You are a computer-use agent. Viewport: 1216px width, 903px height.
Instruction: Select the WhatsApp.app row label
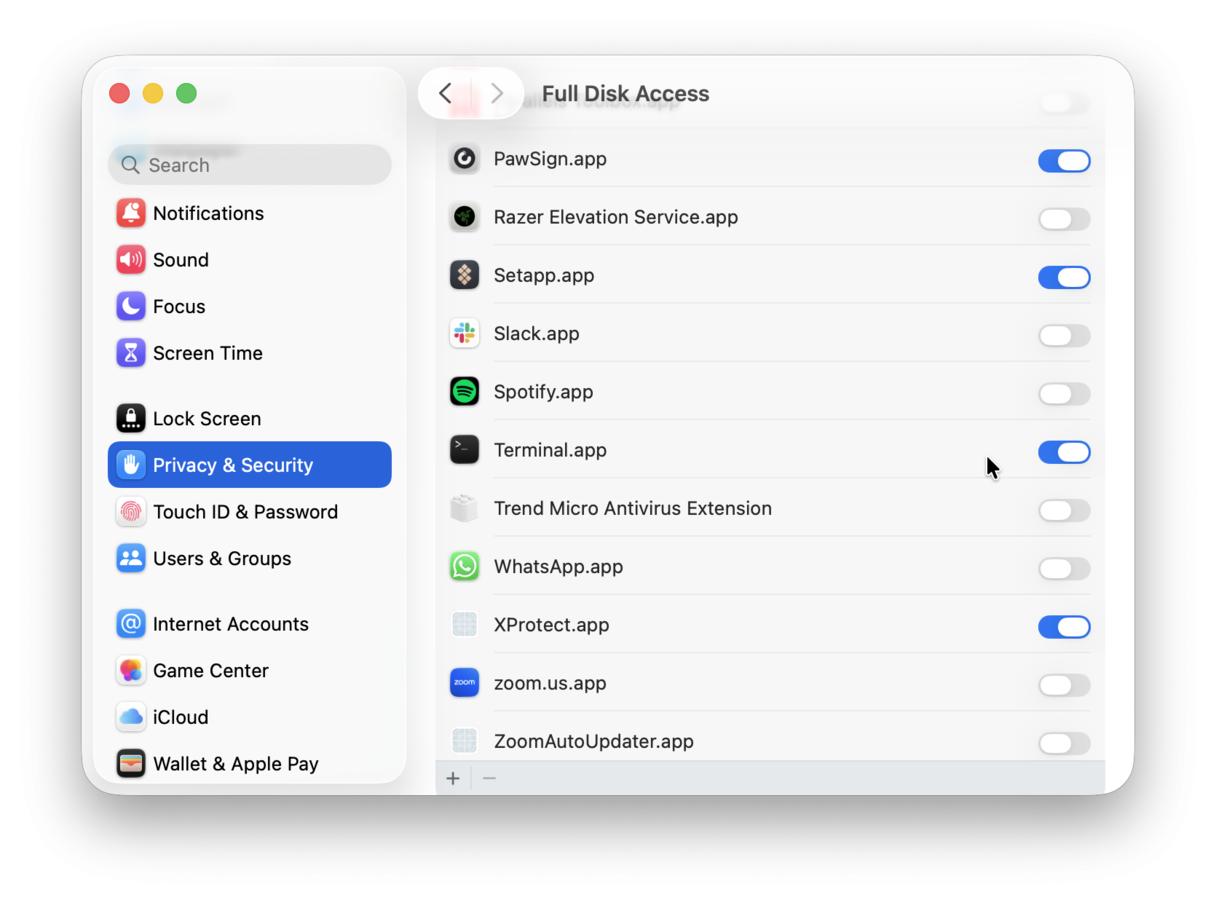coord(558,566)
